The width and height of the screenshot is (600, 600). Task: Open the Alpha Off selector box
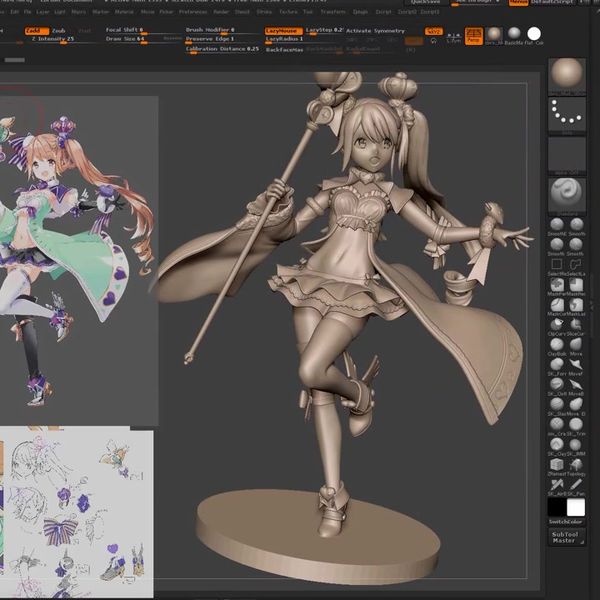(567, 155)
